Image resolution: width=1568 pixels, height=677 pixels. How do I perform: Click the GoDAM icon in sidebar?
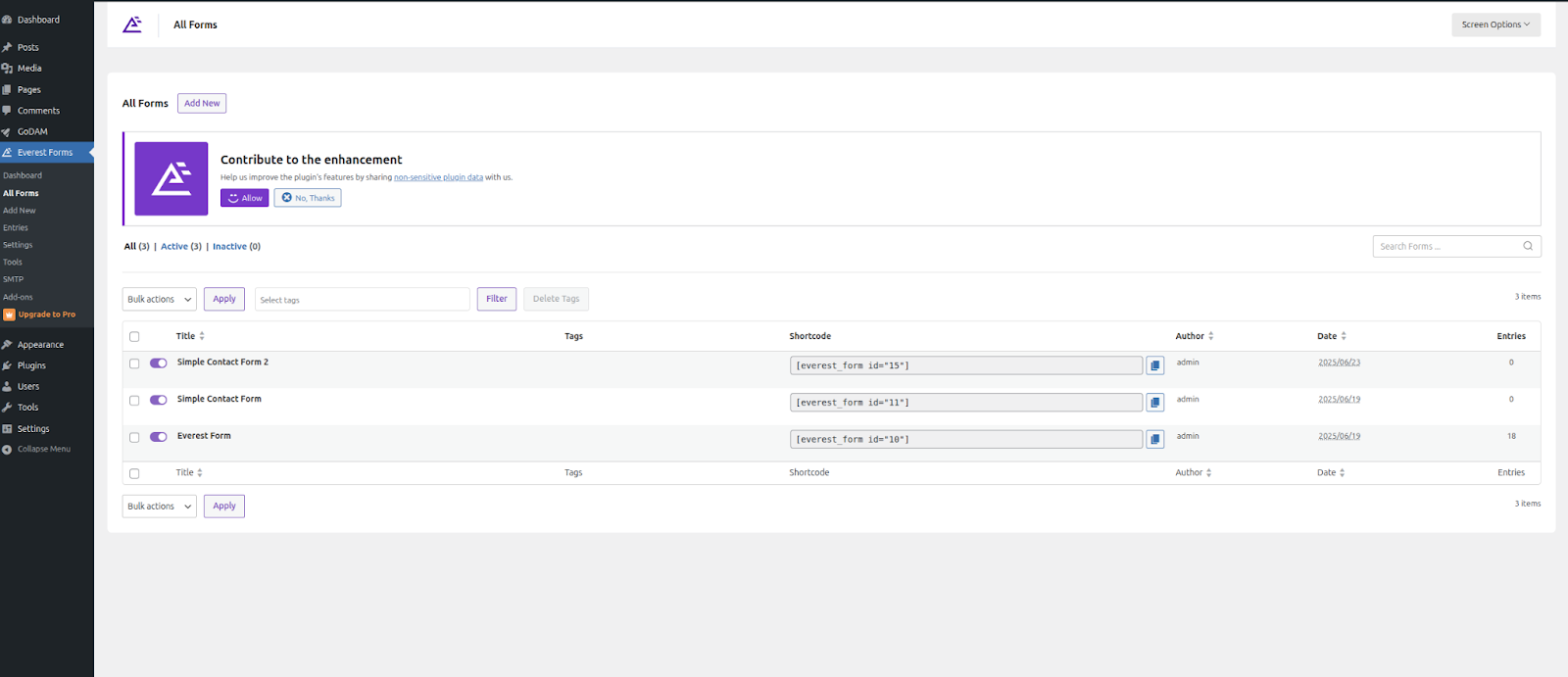tap(7, 131)
